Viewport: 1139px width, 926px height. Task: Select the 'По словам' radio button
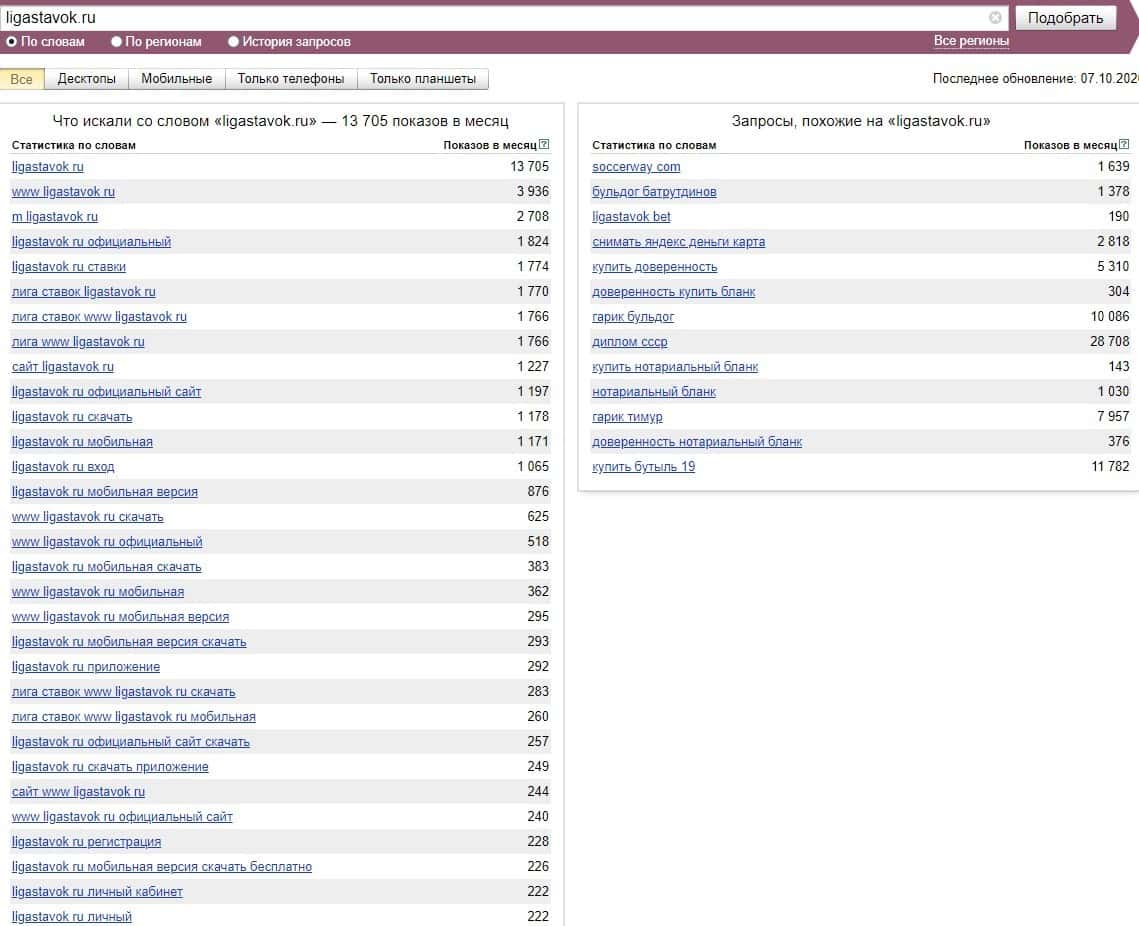[x=12, y=42]
